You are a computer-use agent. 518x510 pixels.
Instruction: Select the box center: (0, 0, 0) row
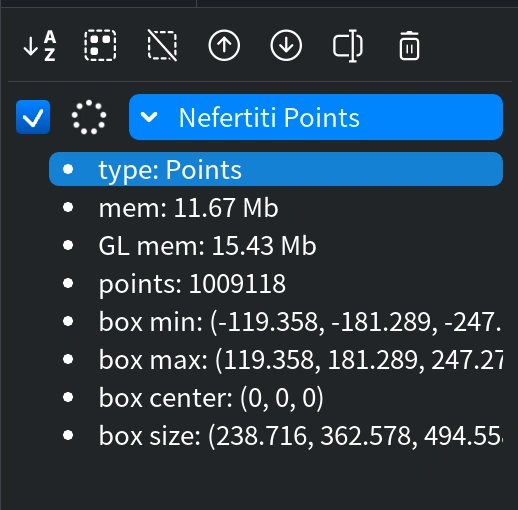276,398
